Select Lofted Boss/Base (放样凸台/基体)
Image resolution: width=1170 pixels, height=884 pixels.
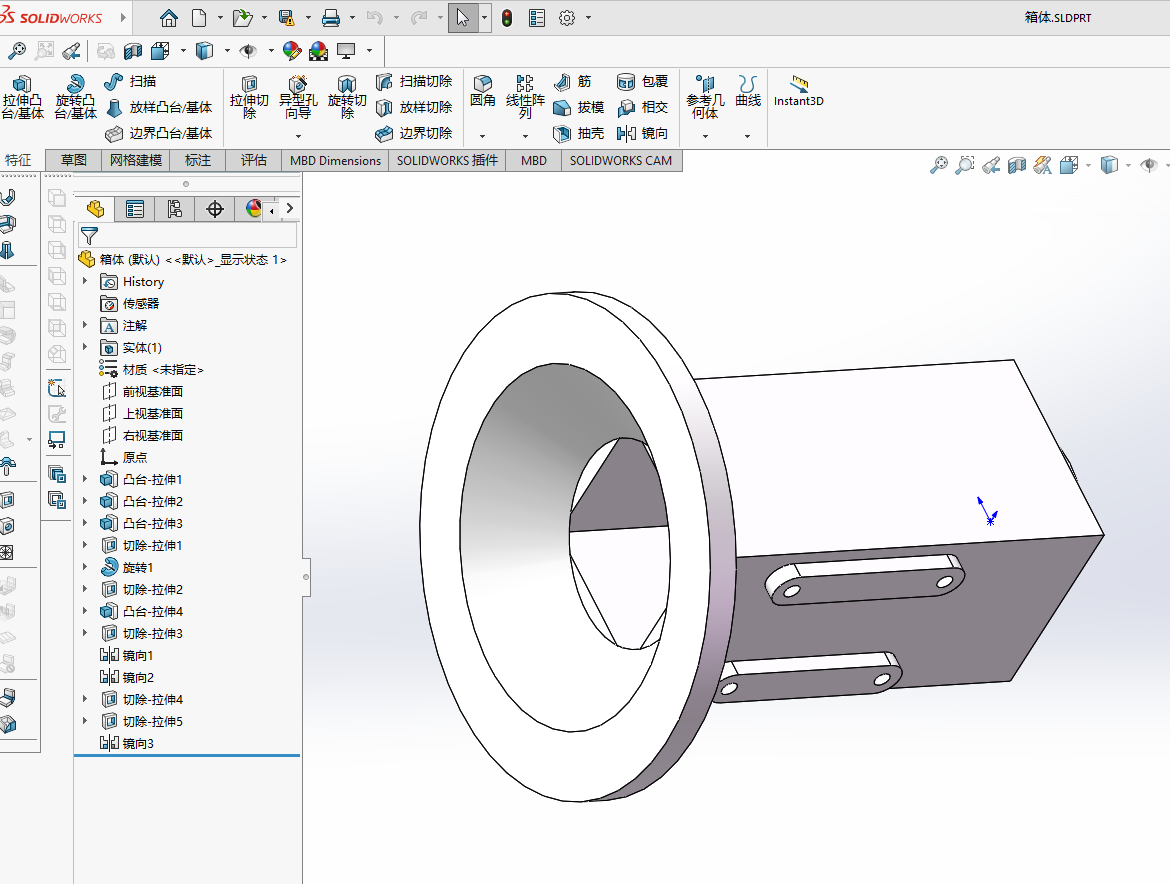[159, 107]
